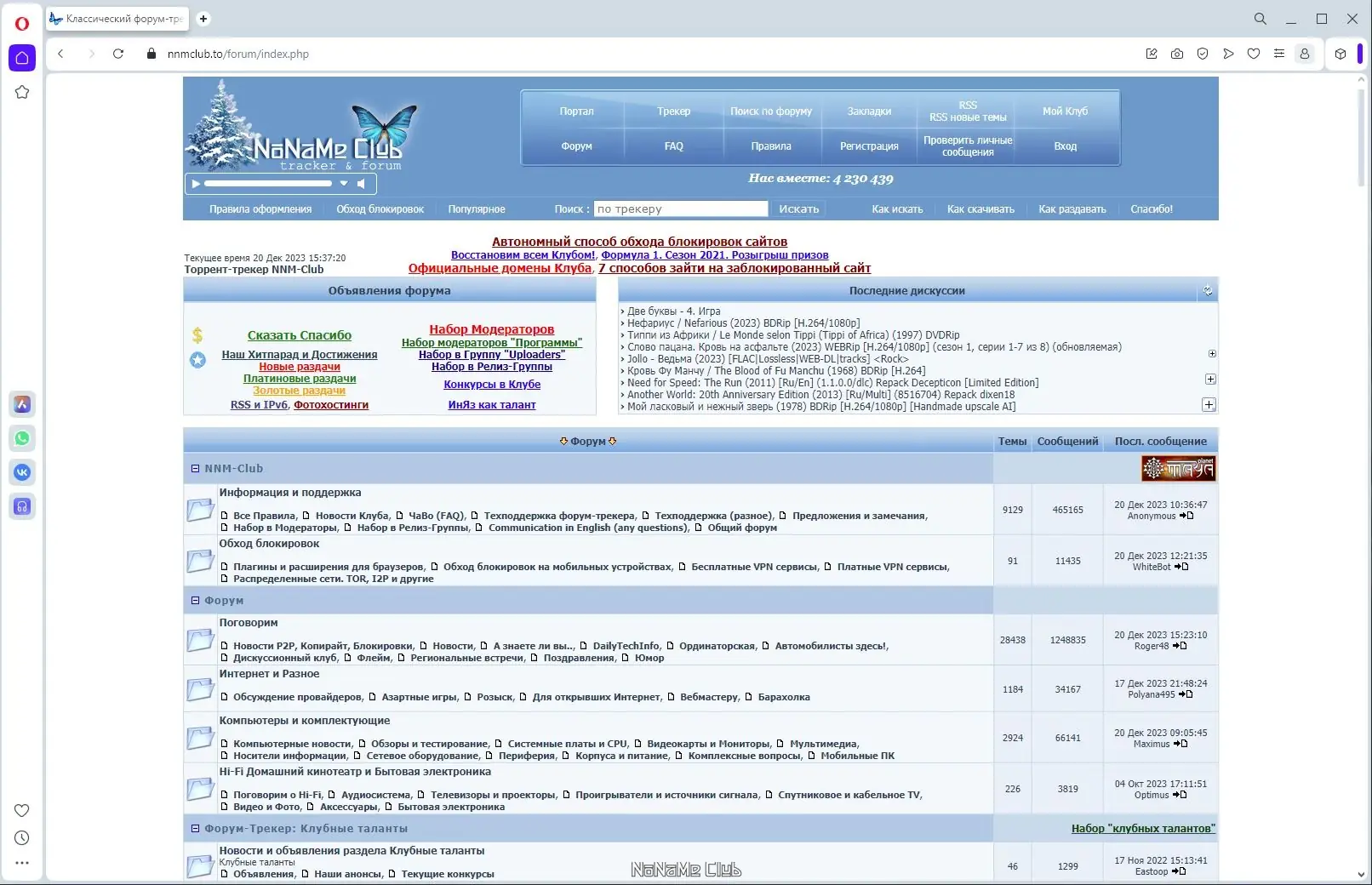Open the radio player dropdown arrow
This screenshot has height=885, width=1372.
click(344, 184)
